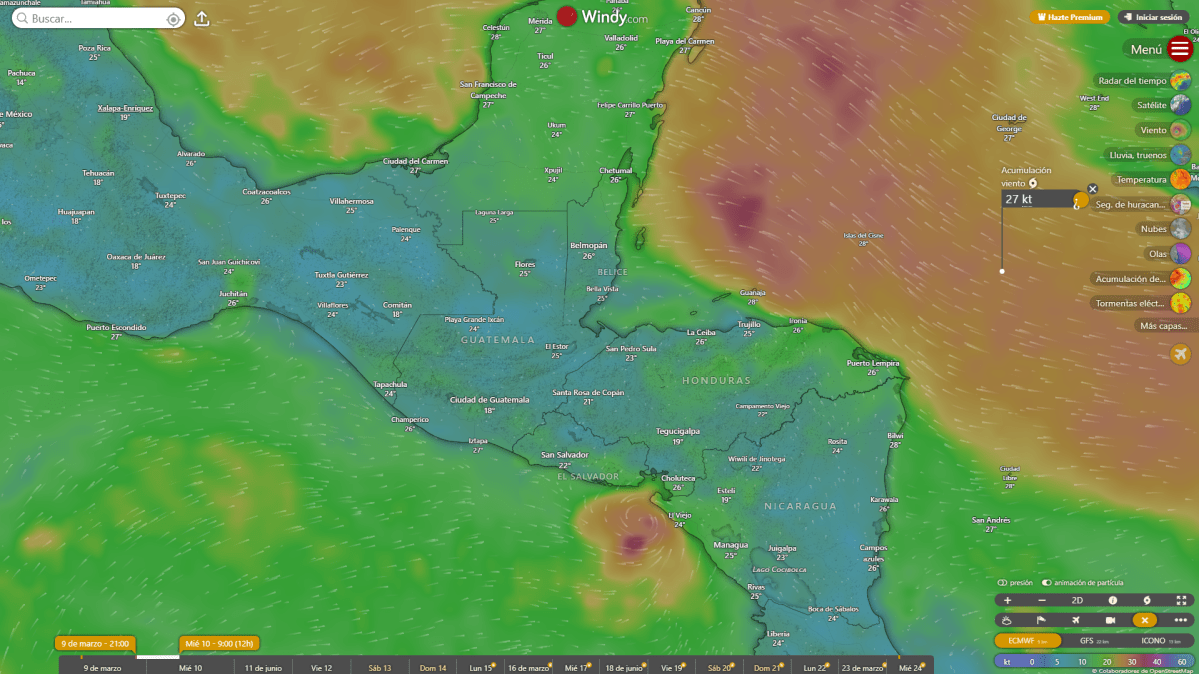Click the Mié 10 - 9:00 (12h) label
Viewport: 1199px width, 674px height.
[x=219, y=643]
